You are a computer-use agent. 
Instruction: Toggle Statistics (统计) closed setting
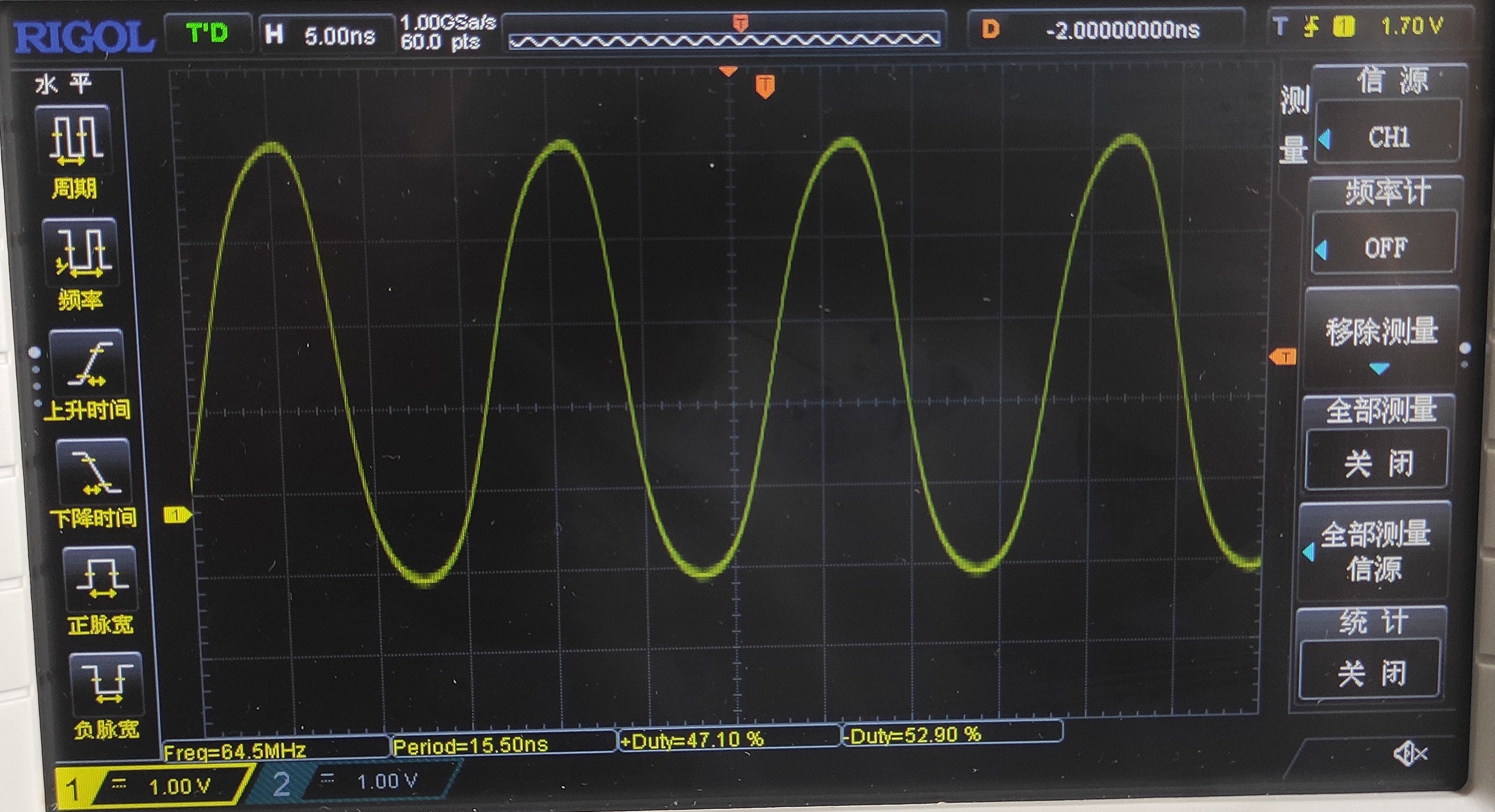pyautogui.click(x=1371, y=673)
